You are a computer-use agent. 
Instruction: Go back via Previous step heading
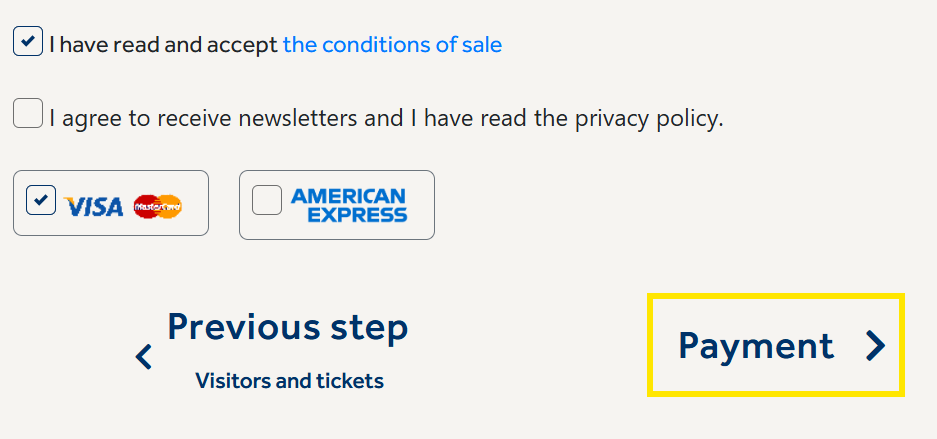288,327
